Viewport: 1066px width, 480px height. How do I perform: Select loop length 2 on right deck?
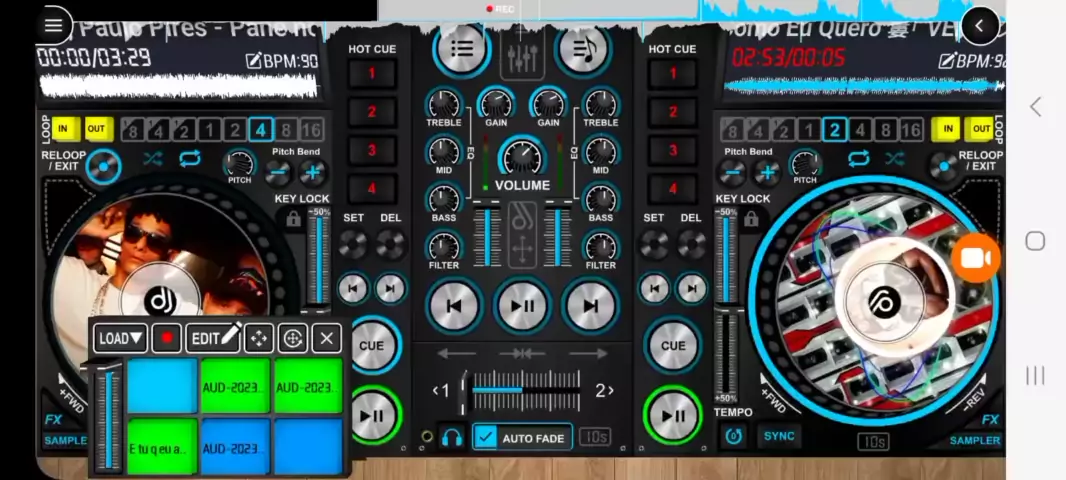point(834,129)
